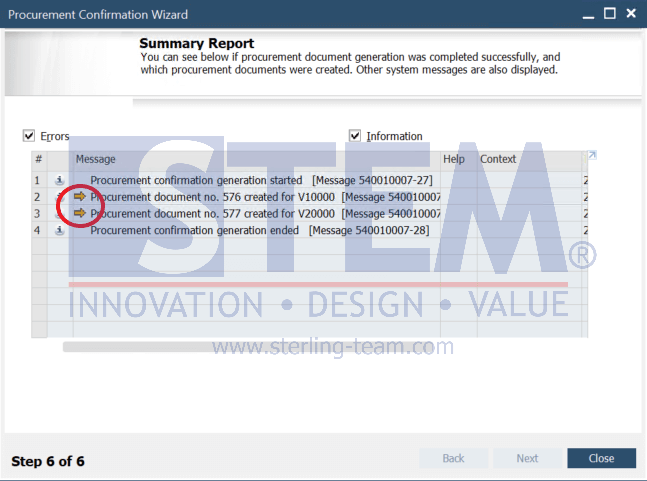647x481 pixels.
Task: Click the Next button
Action: [x=527, y=458]
